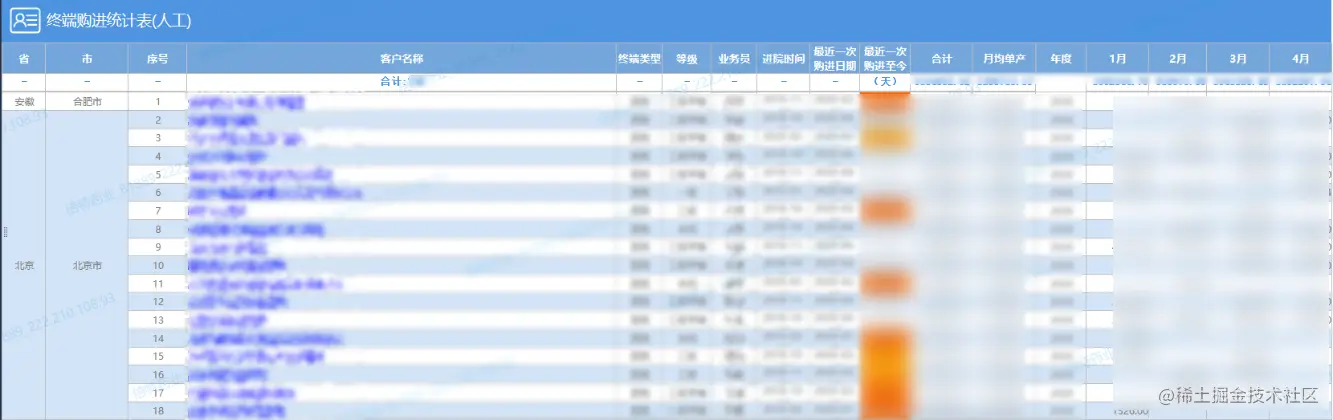The height and width of the screenshot is (420, 1333).
Task: Select the 安徽 province cell
Action: point(24,102)
